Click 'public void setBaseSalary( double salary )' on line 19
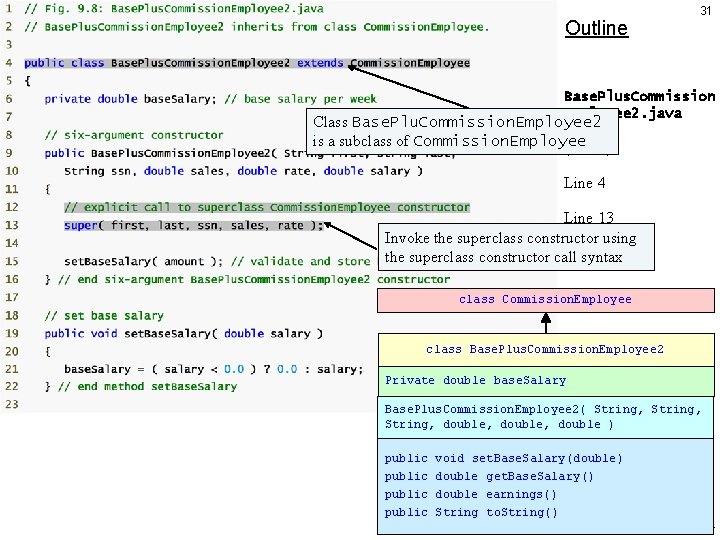 [184, 333]
